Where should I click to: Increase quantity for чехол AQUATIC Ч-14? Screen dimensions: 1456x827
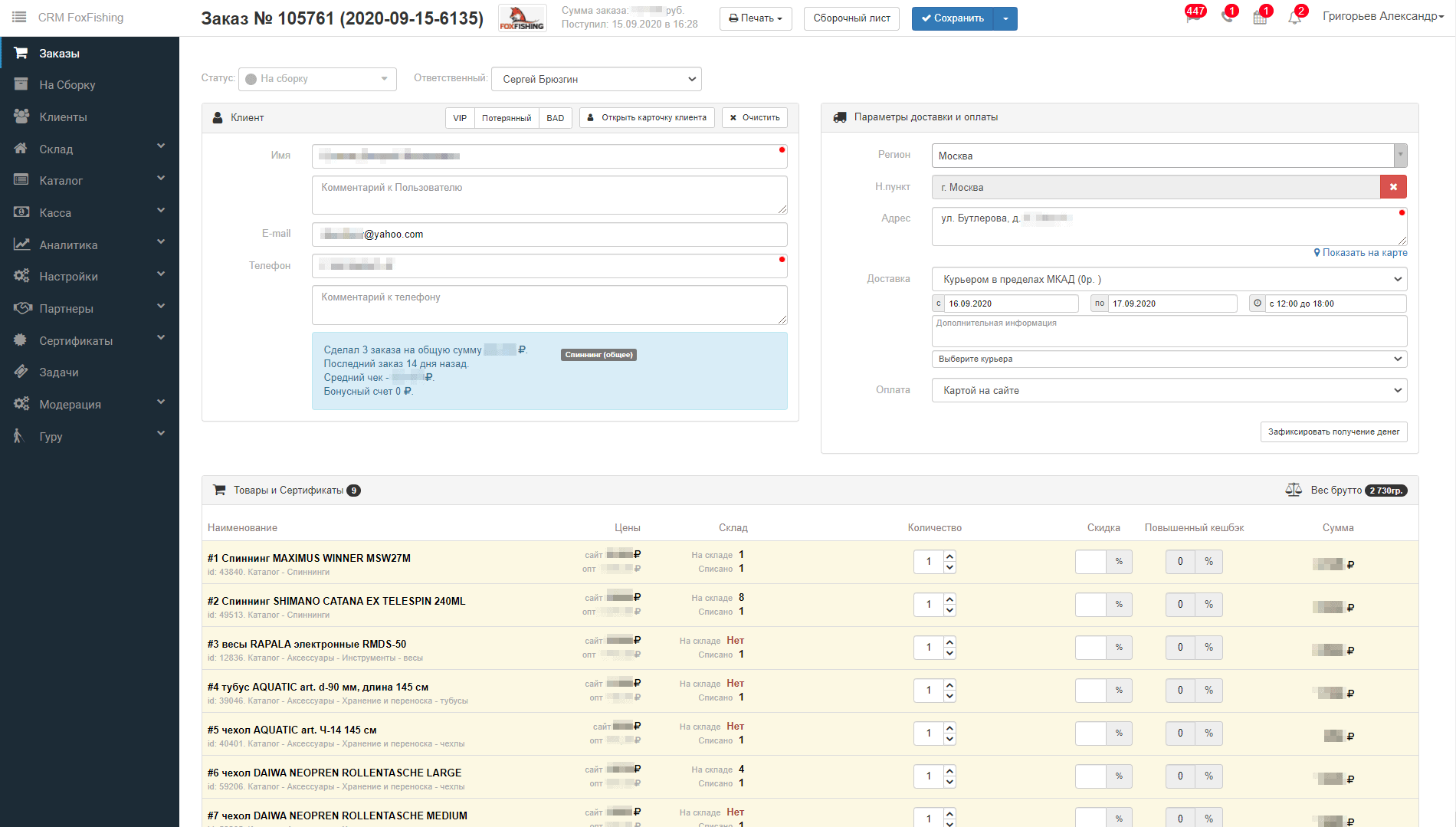coord(949,728)
